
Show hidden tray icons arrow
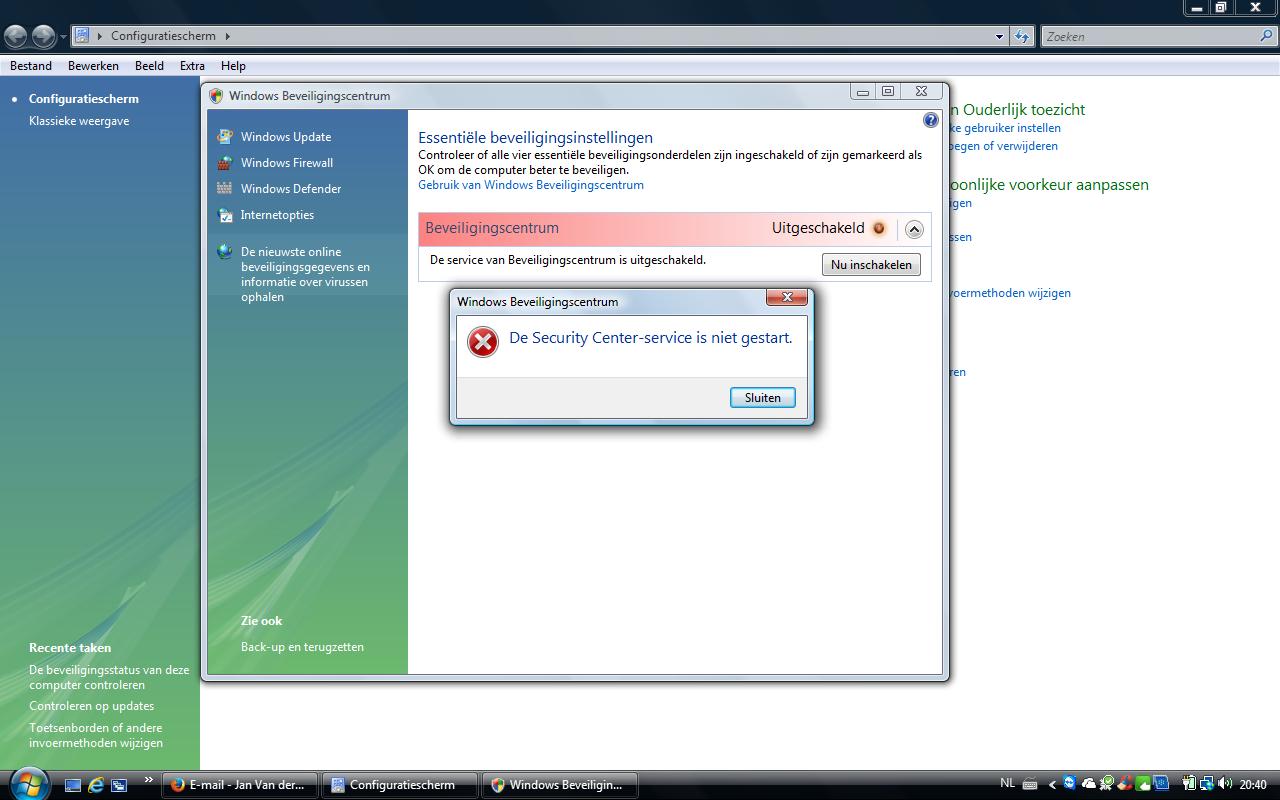coord(1052,785)
